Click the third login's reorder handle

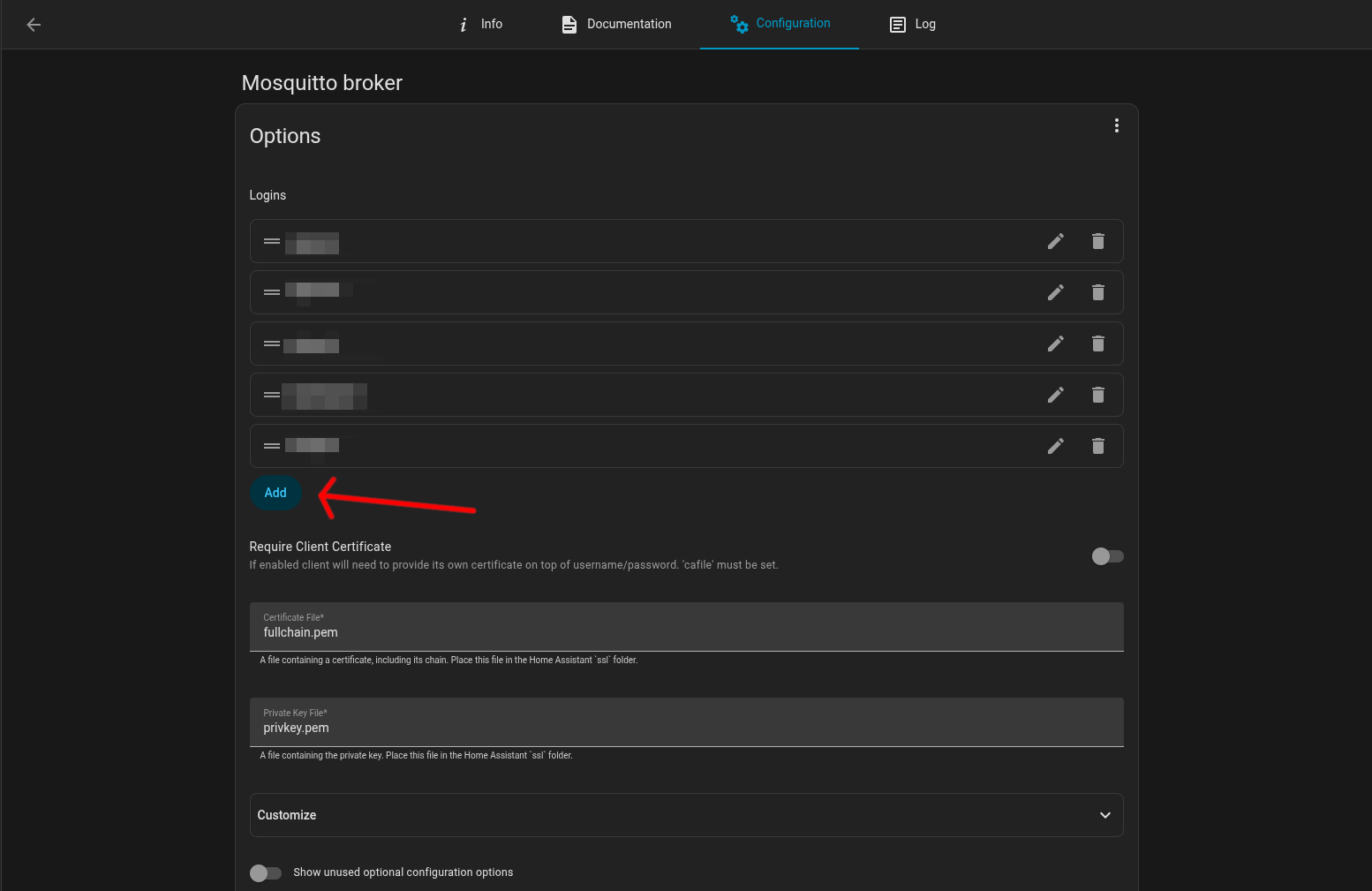click(272, 344)
